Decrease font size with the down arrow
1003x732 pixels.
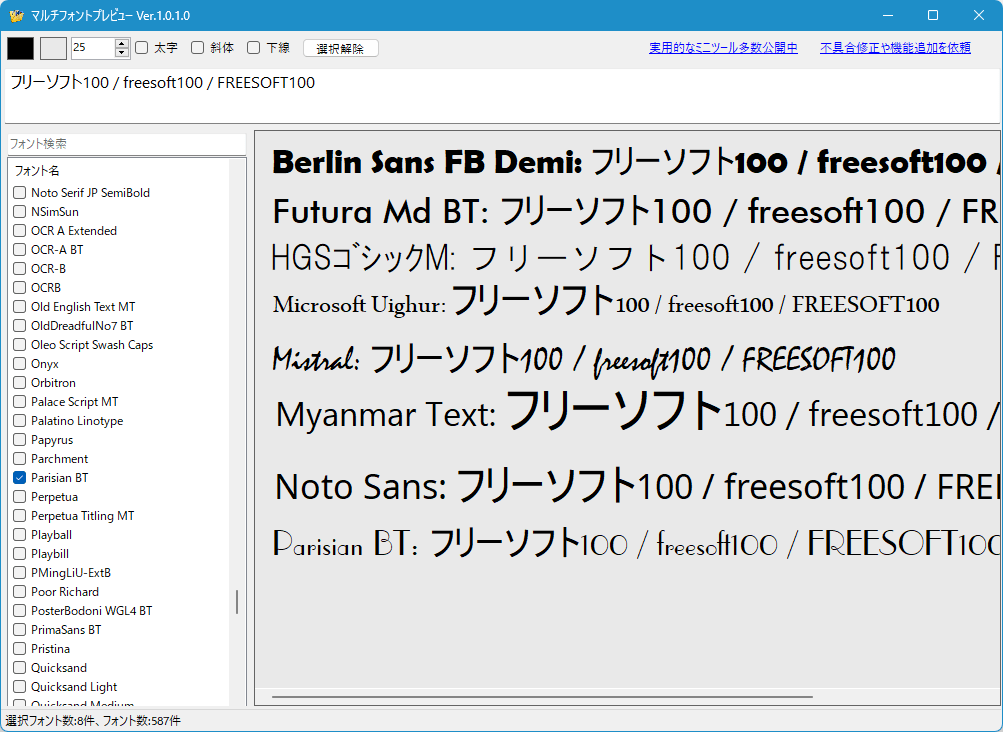tap(122, 52)
